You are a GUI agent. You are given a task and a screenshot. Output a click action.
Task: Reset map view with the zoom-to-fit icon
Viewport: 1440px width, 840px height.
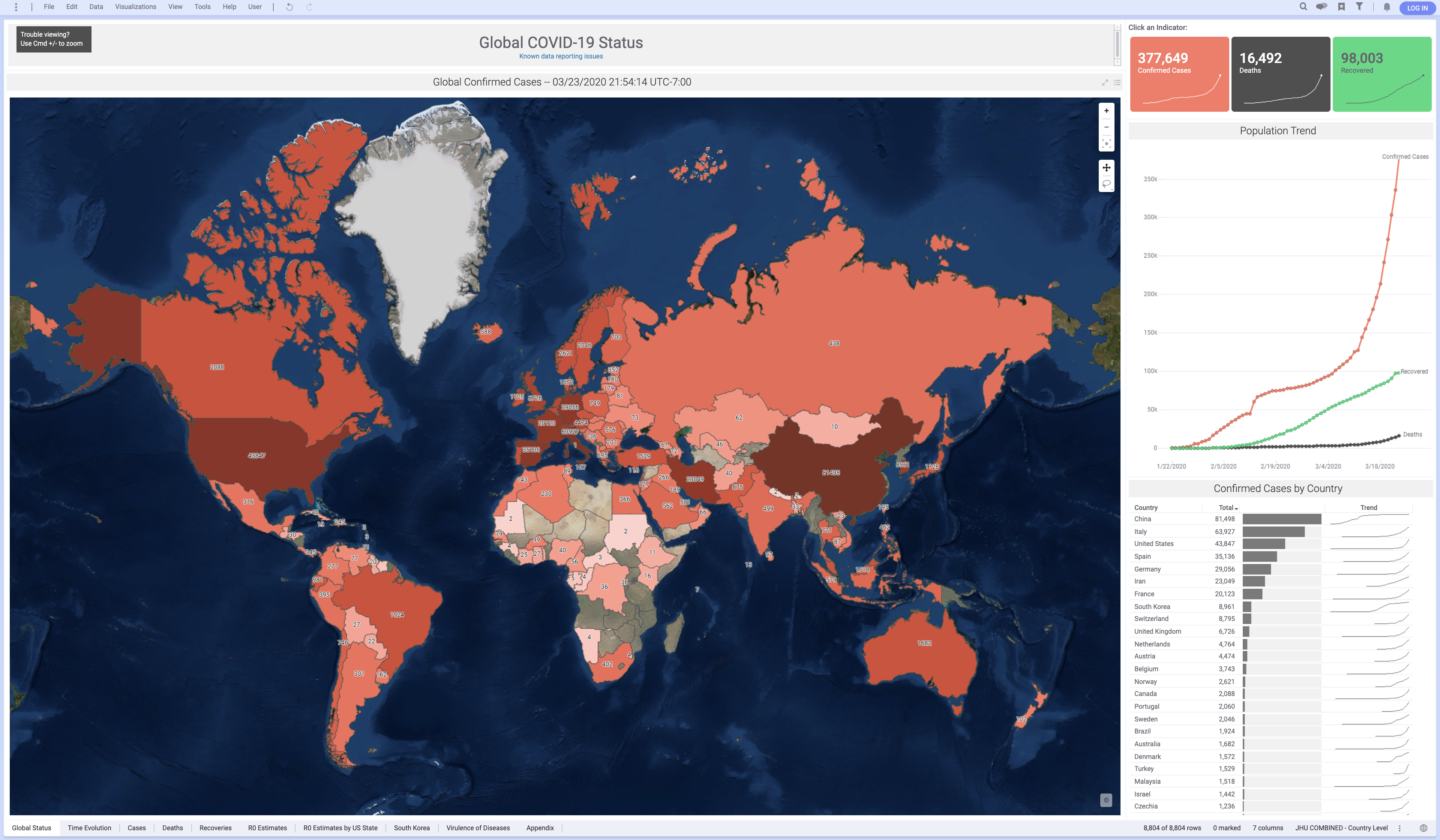click(x=1106, y=143)
